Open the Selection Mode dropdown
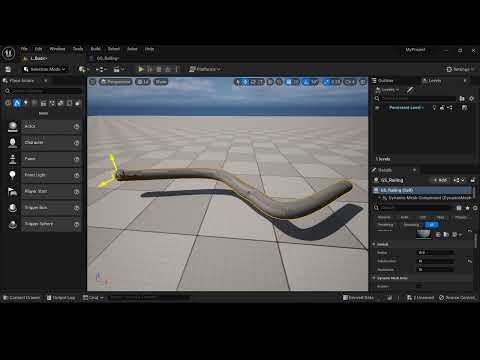480x360 pixels. pyautogui.click(x=45, y=69)
